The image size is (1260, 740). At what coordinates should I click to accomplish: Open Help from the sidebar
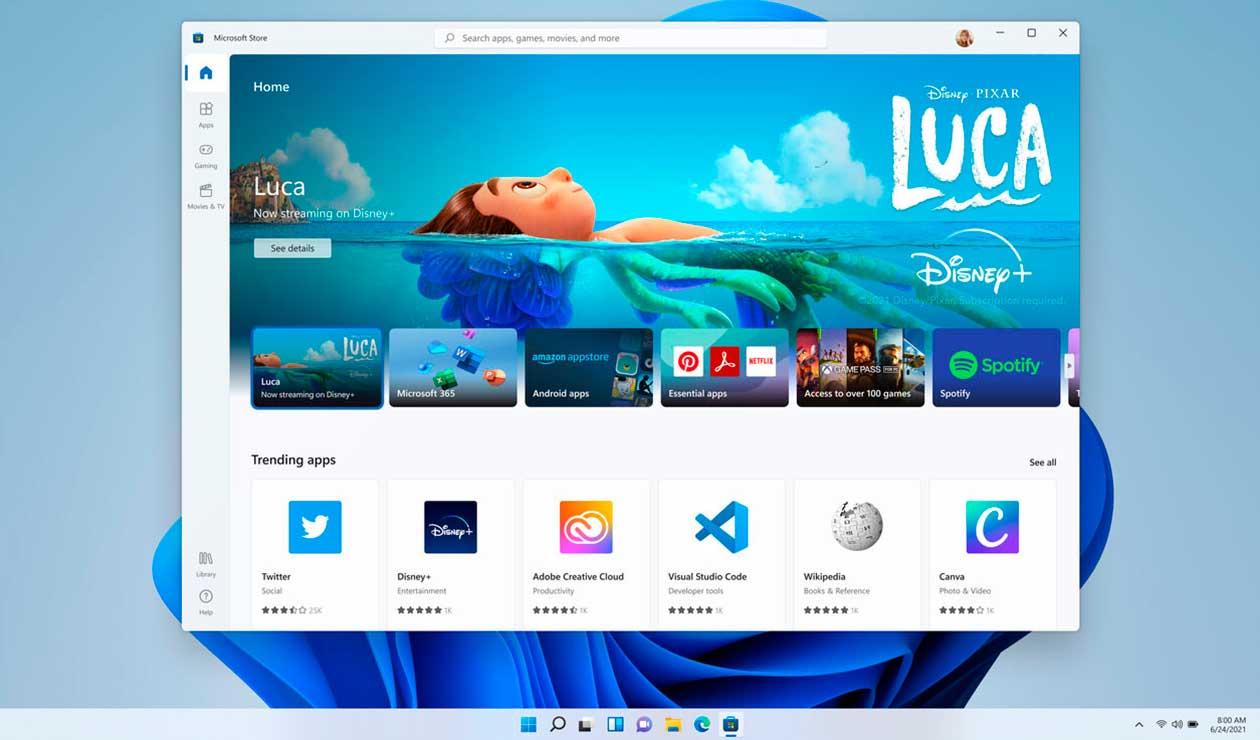(206, 602)
